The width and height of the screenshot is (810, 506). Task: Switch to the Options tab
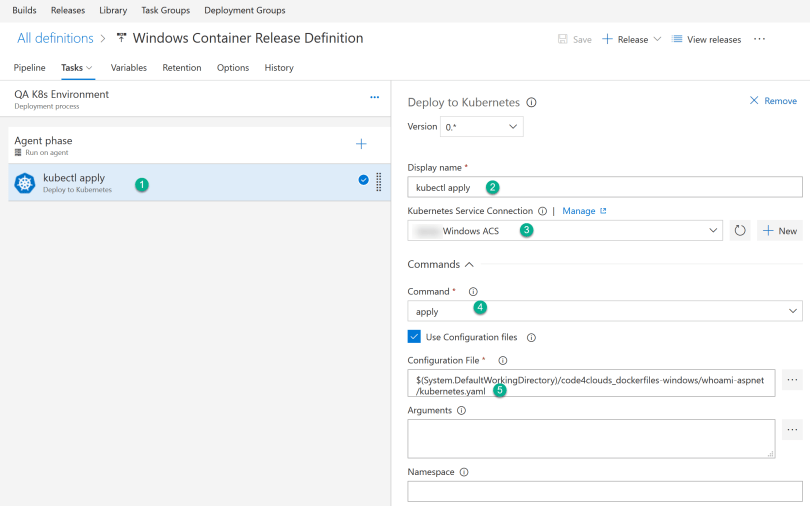tap(233, 68)
